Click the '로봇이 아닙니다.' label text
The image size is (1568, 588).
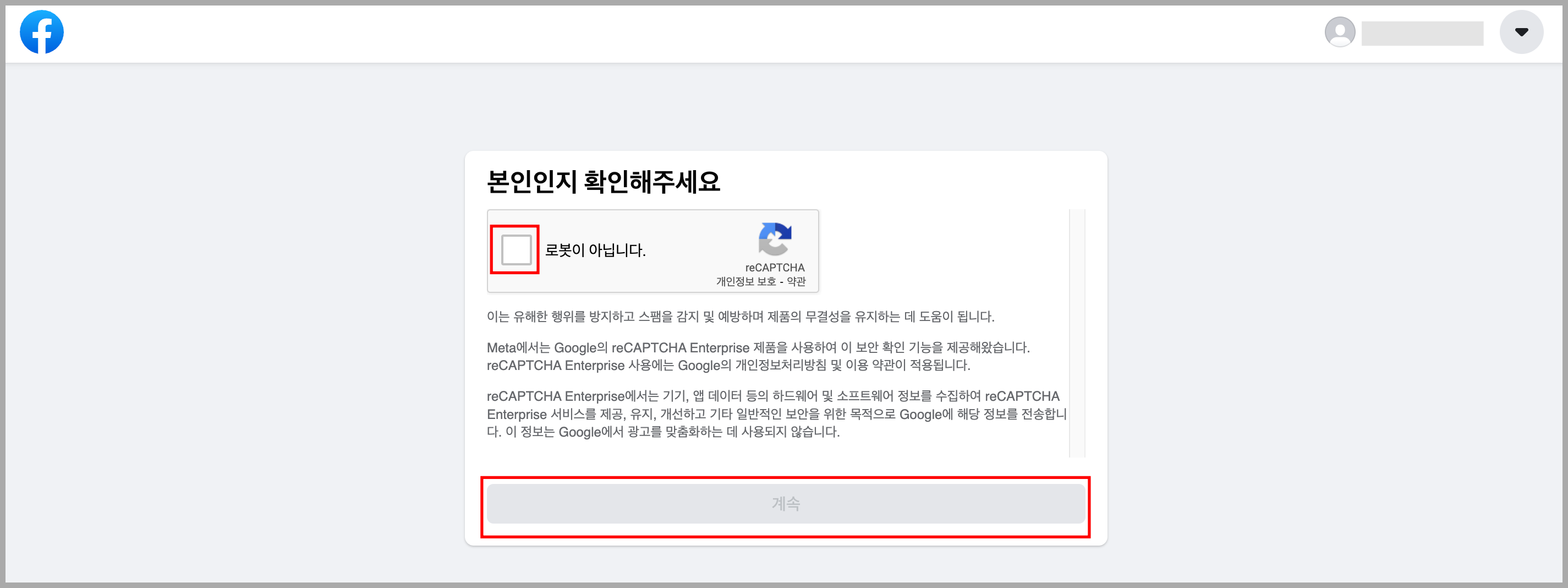[595, 251]
